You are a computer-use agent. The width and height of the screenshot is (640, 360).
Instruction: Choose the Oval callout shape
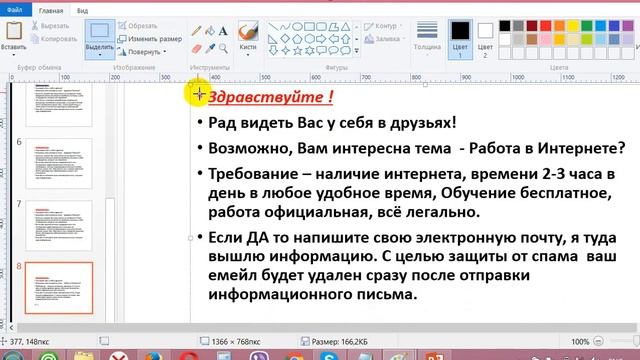(333, 51)
